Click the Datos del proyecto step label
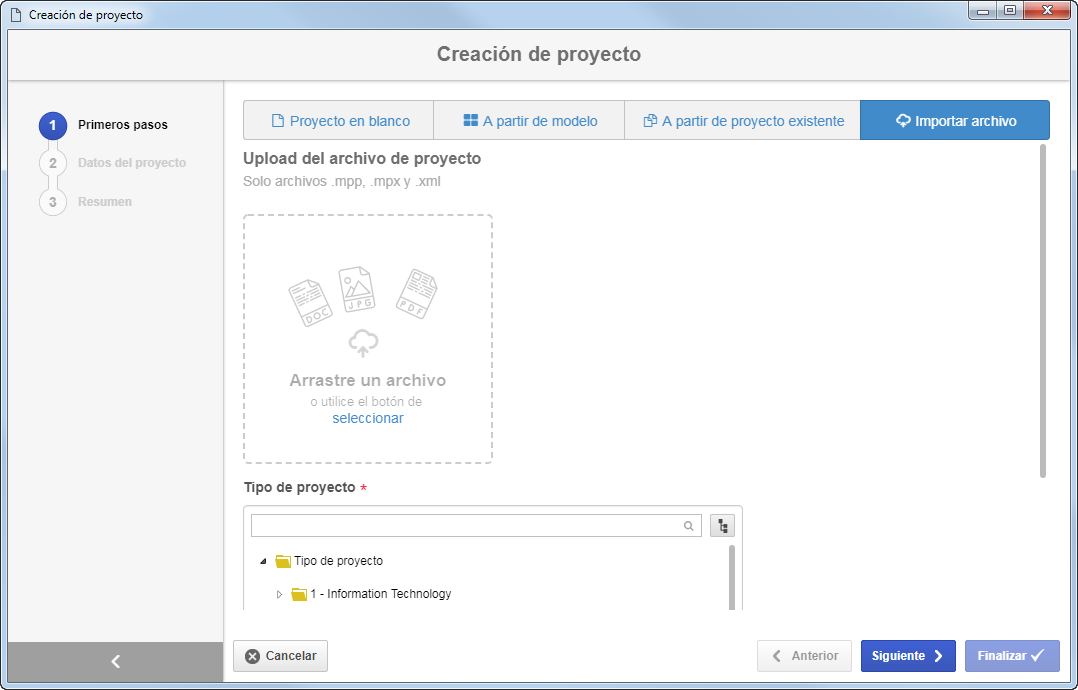 tap(132, 163)
